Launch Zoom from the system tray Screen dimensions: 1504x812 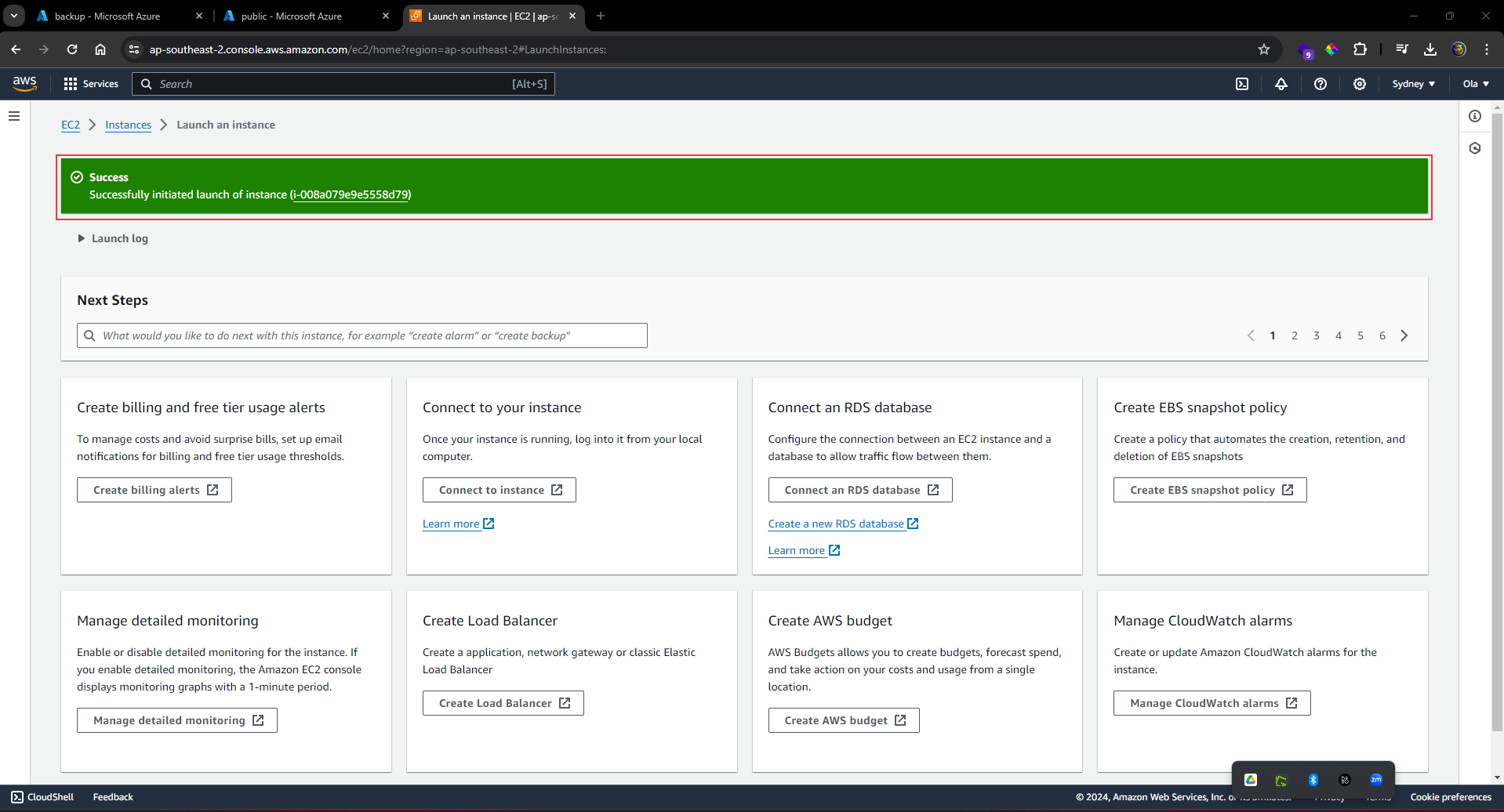tap(1376, 779)
